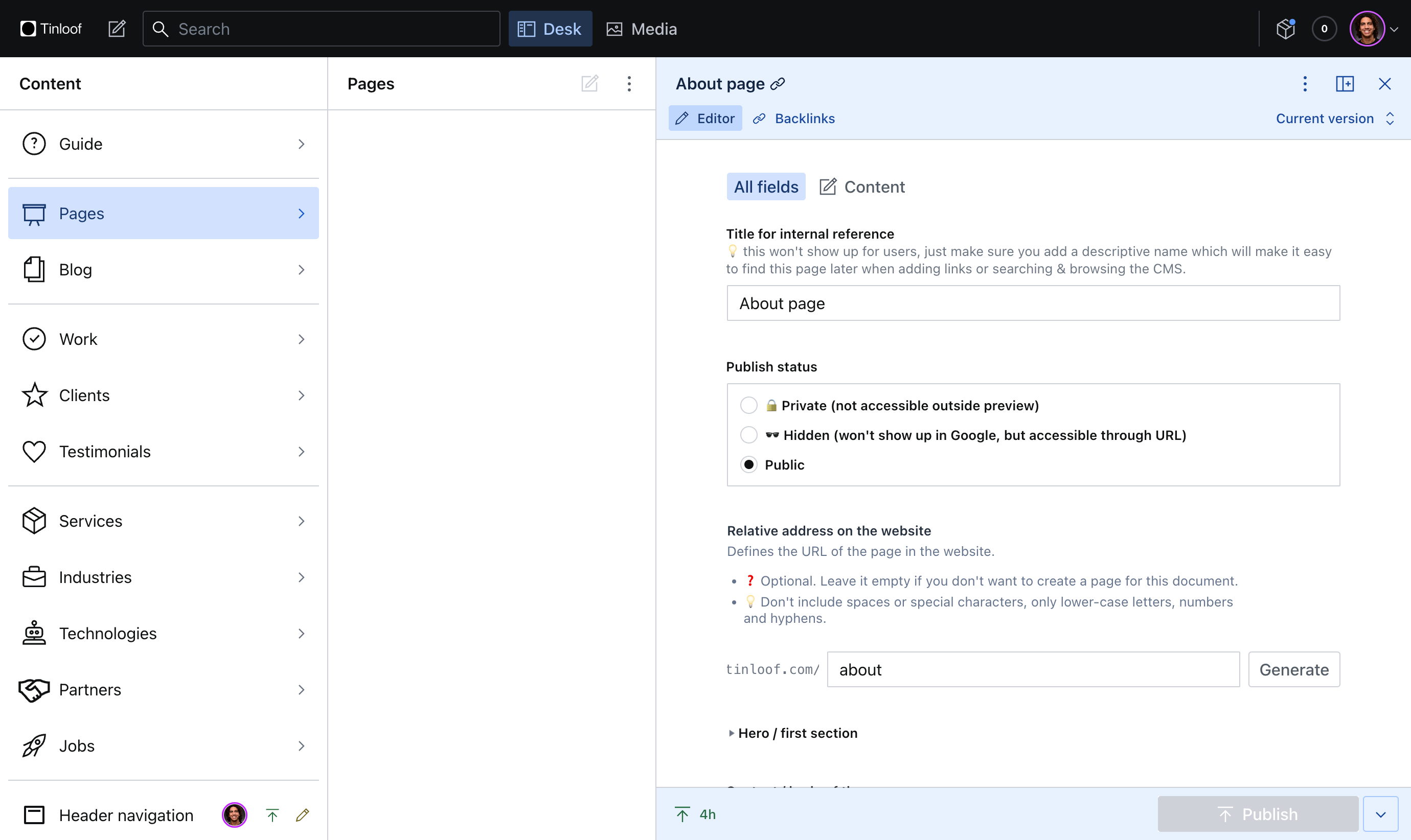Switch to the Backlinks tab
This screenshot has width=1411, height=840.
(794, 119)
